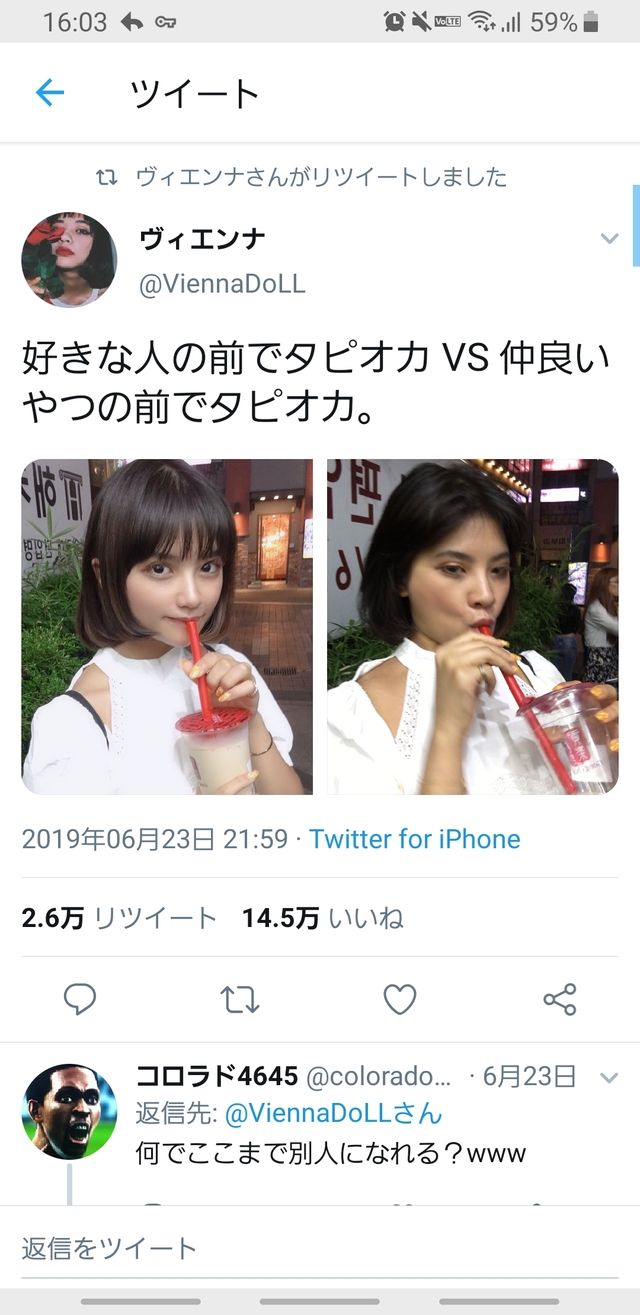Open the left photo with bob haircut
The image size is (640, 1315).
(167, 627)
